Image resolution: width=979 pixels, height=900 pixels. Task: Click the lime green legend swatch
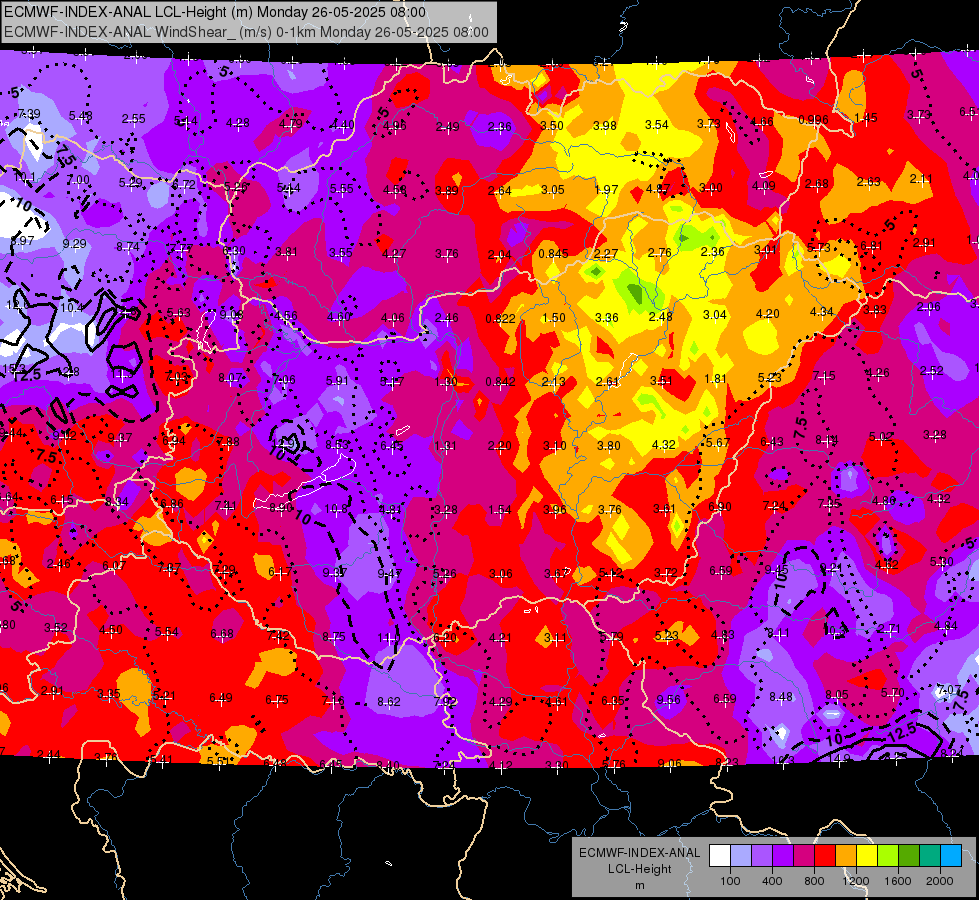[888, 855]
